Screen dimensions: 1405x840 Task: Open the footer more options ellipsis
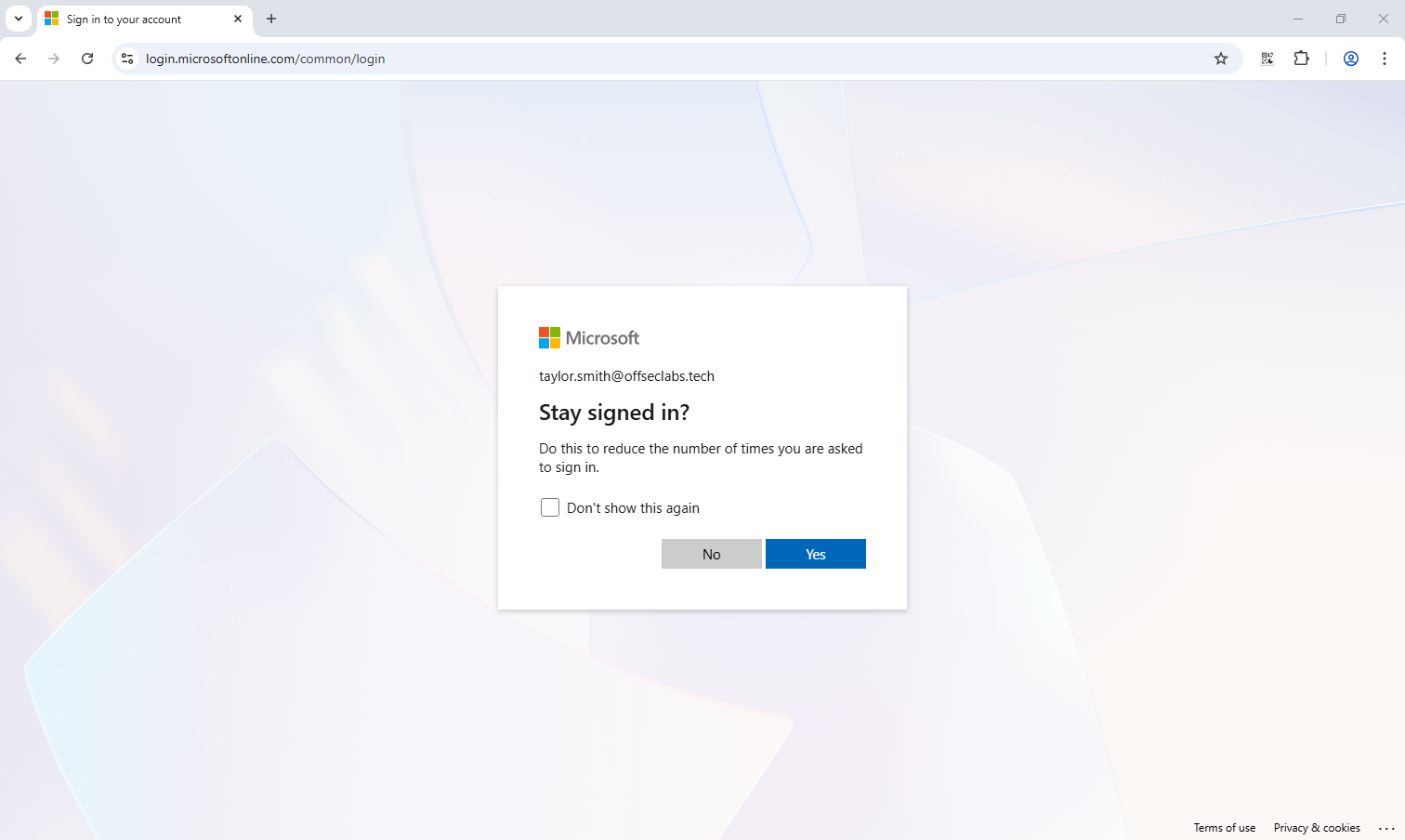1386,828
